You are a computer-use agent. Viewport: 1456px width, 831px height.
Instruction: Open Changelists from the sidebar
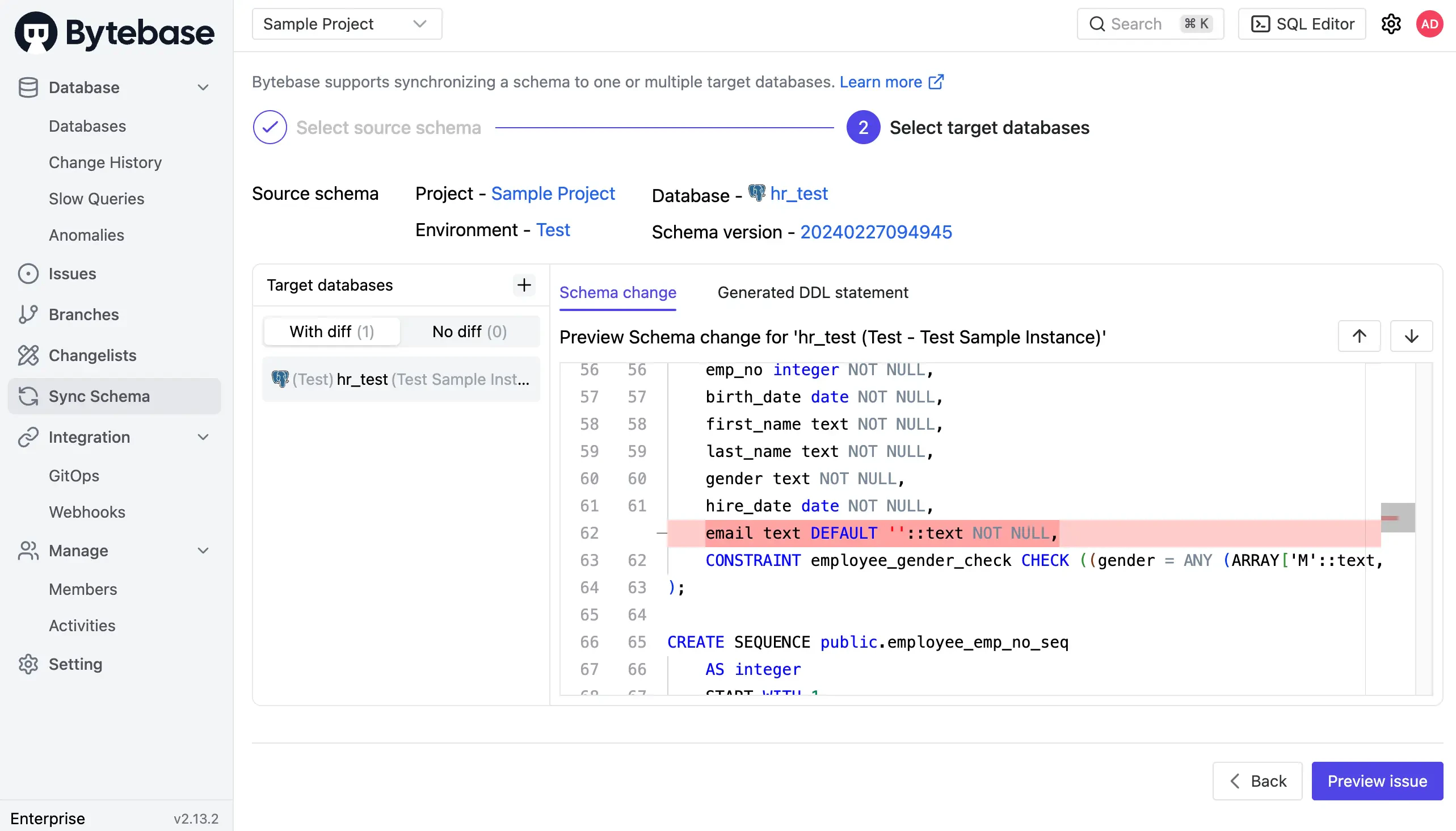(92, 355)
